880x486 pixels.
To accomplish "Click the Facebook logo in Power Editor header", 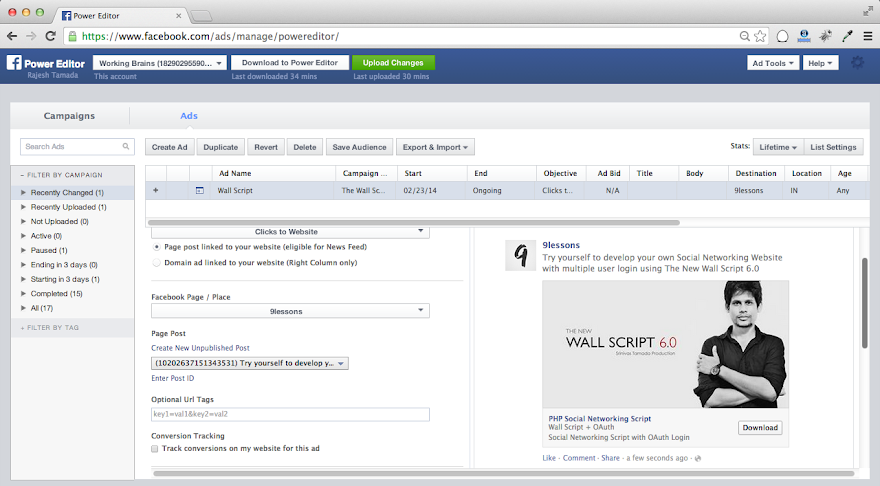I will pos(14,62).
